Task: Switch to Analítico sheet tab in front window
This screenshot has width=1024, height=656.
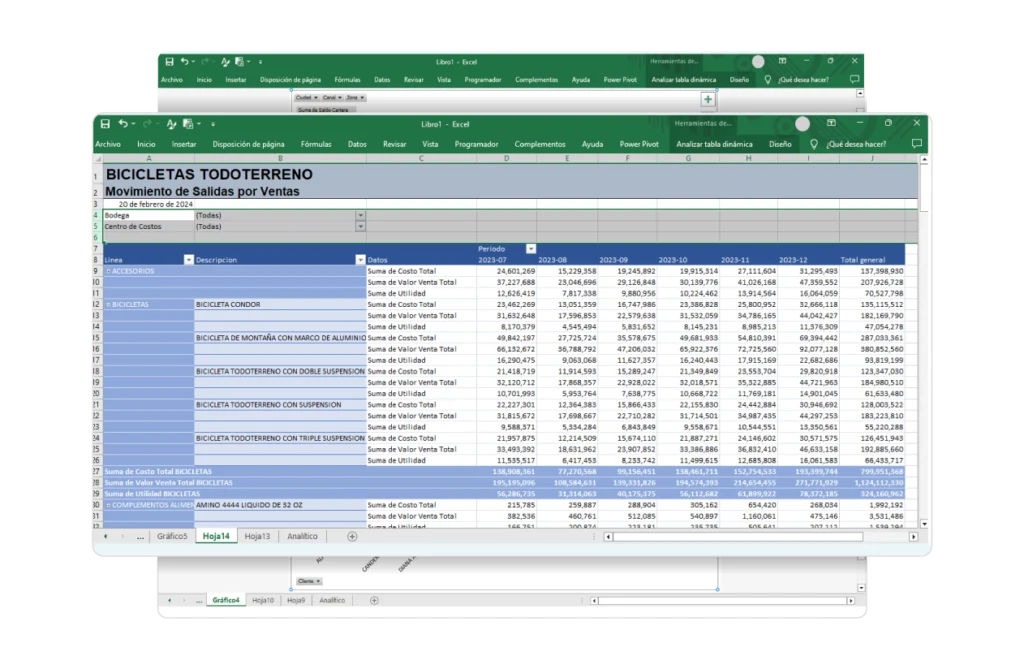Action: click(x=302, y=536)
